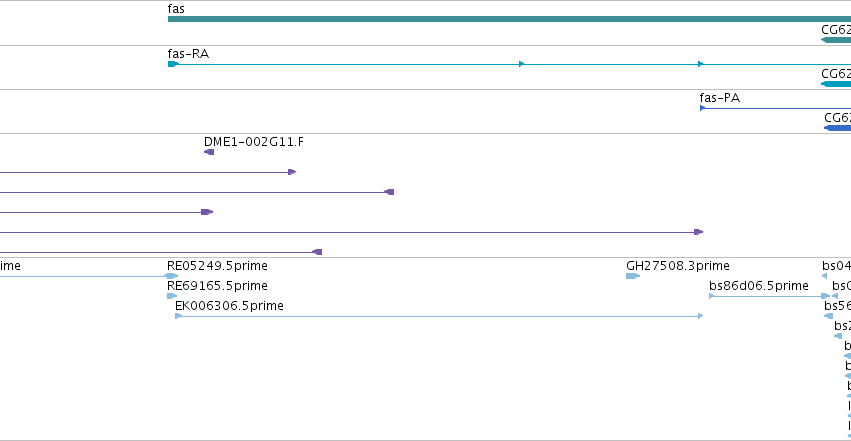Click the GH27508.3prime EST block
Viewport: 851px width, 441px height.
(633, 276)
